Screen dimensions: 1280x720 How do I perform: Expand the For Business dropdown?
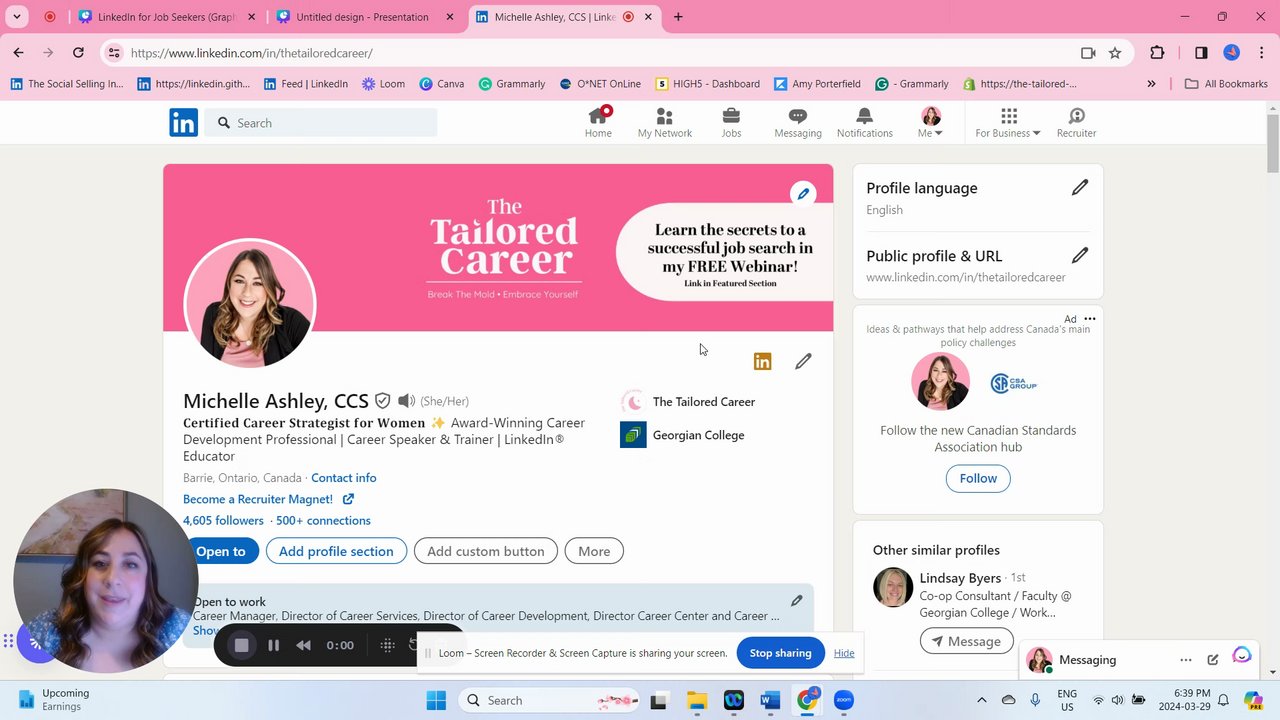1008,123
